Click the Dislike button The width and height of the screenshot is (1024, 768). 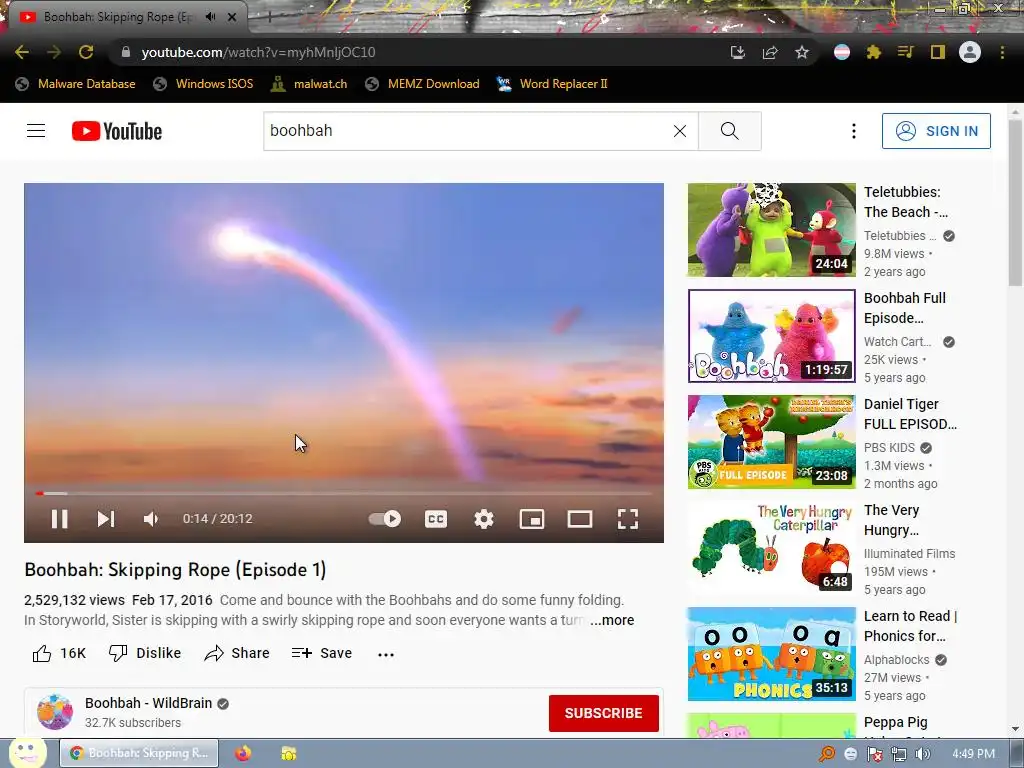[x=144, y=653]
